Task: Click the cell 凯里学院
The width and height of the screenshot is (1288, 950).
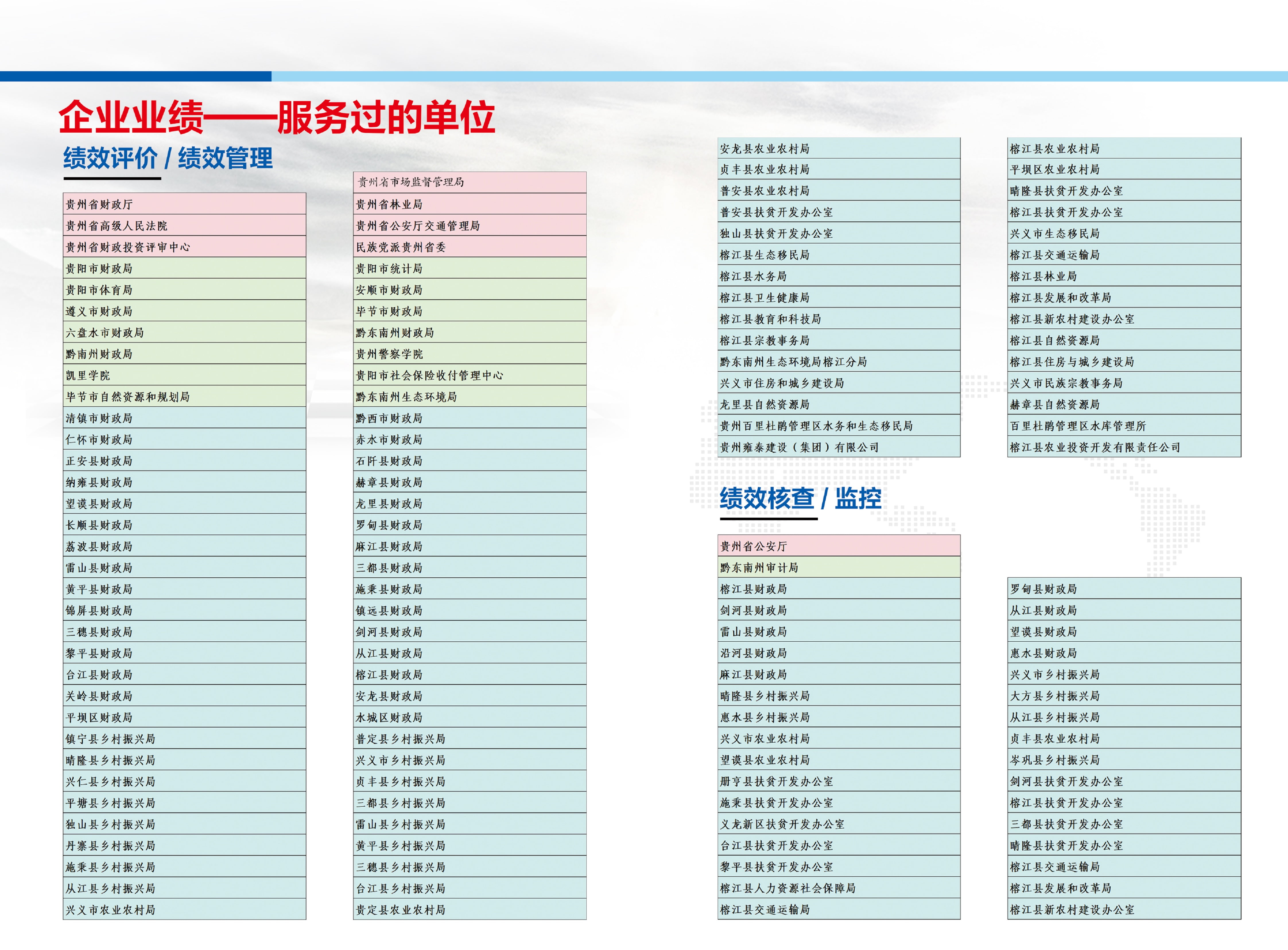Action: [185, 375]
